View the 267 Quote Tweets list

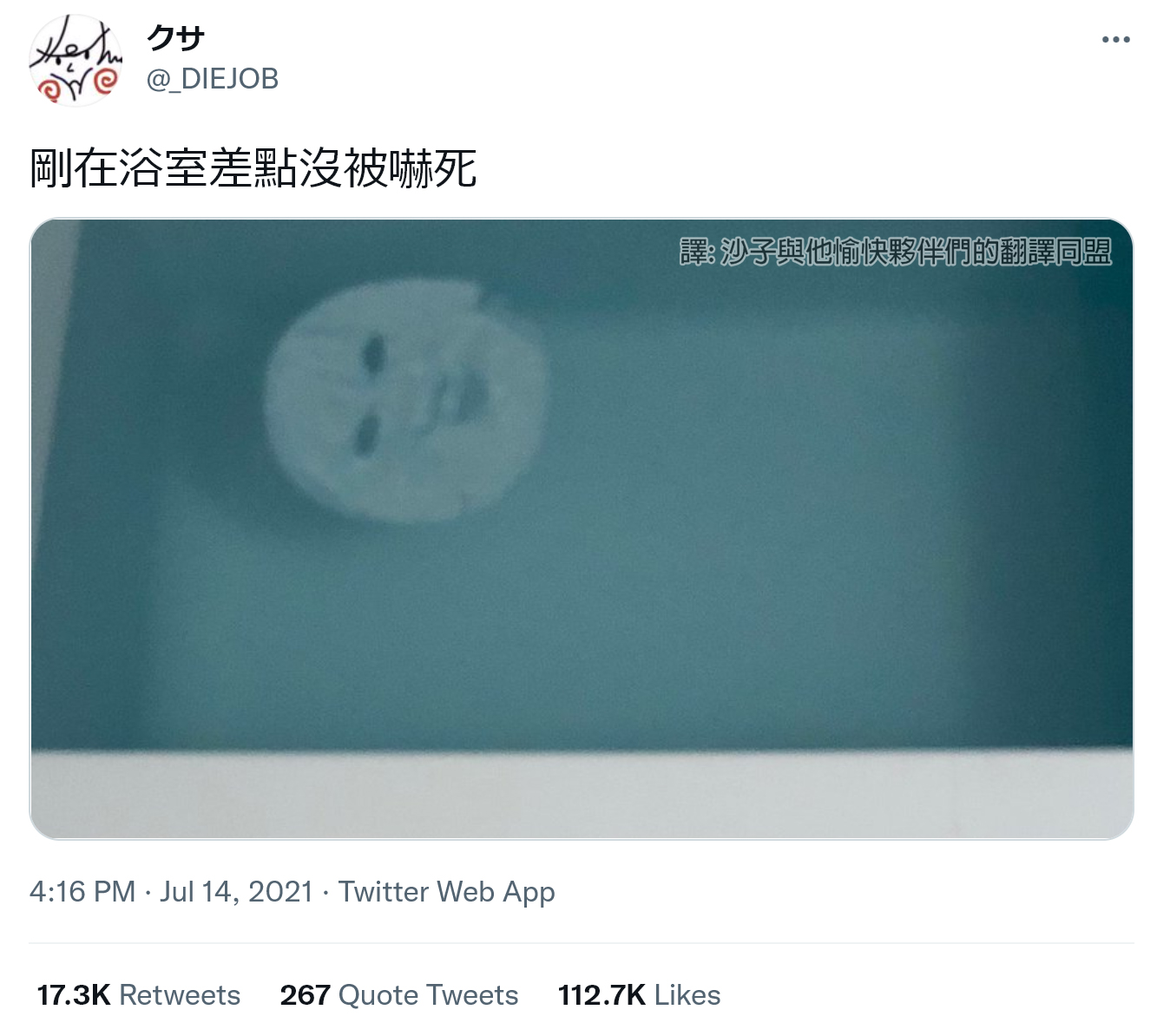(399, 994)
